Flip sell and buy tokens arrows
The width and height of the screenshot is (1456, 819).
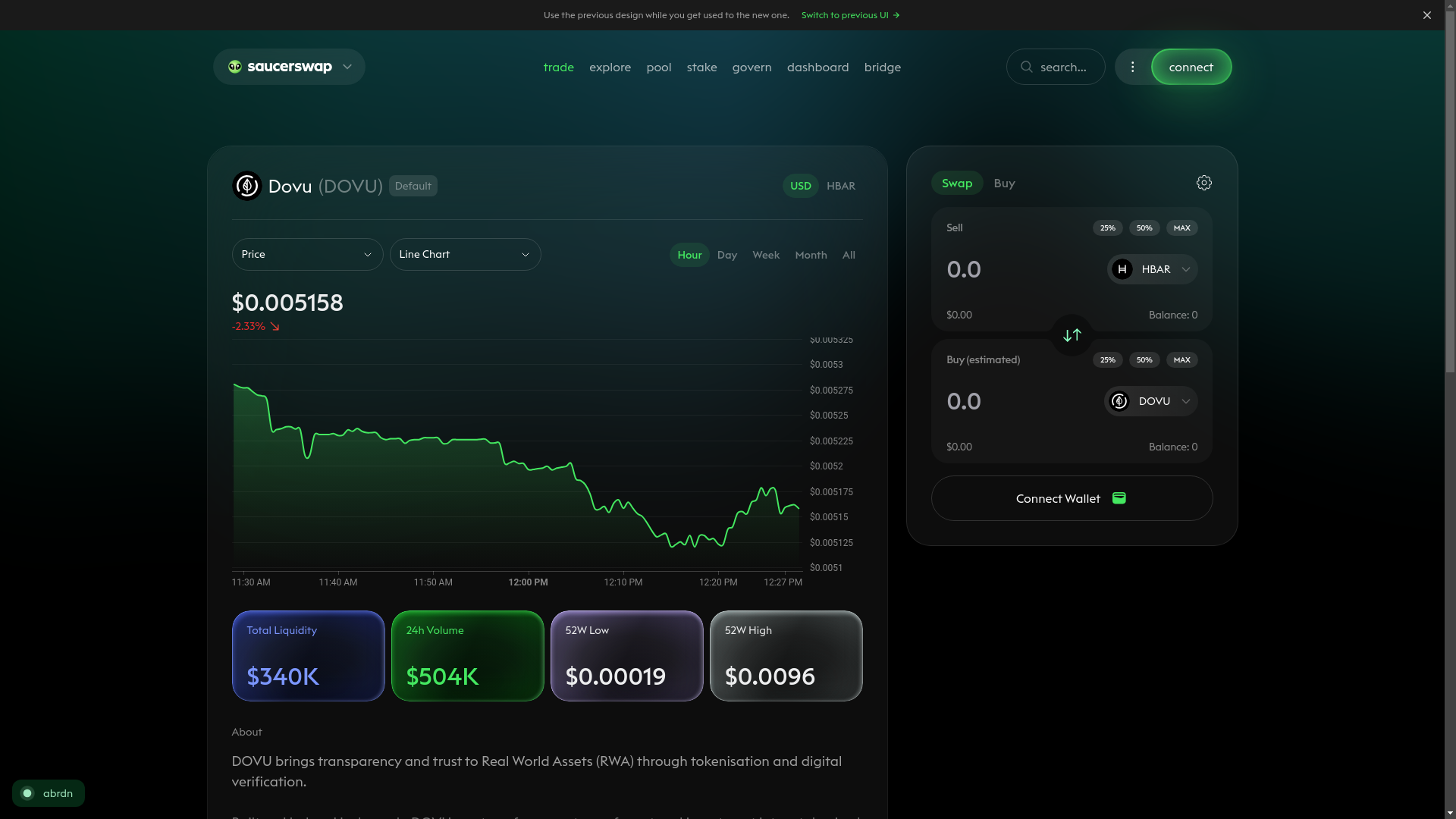click(x=1072, y=335)
